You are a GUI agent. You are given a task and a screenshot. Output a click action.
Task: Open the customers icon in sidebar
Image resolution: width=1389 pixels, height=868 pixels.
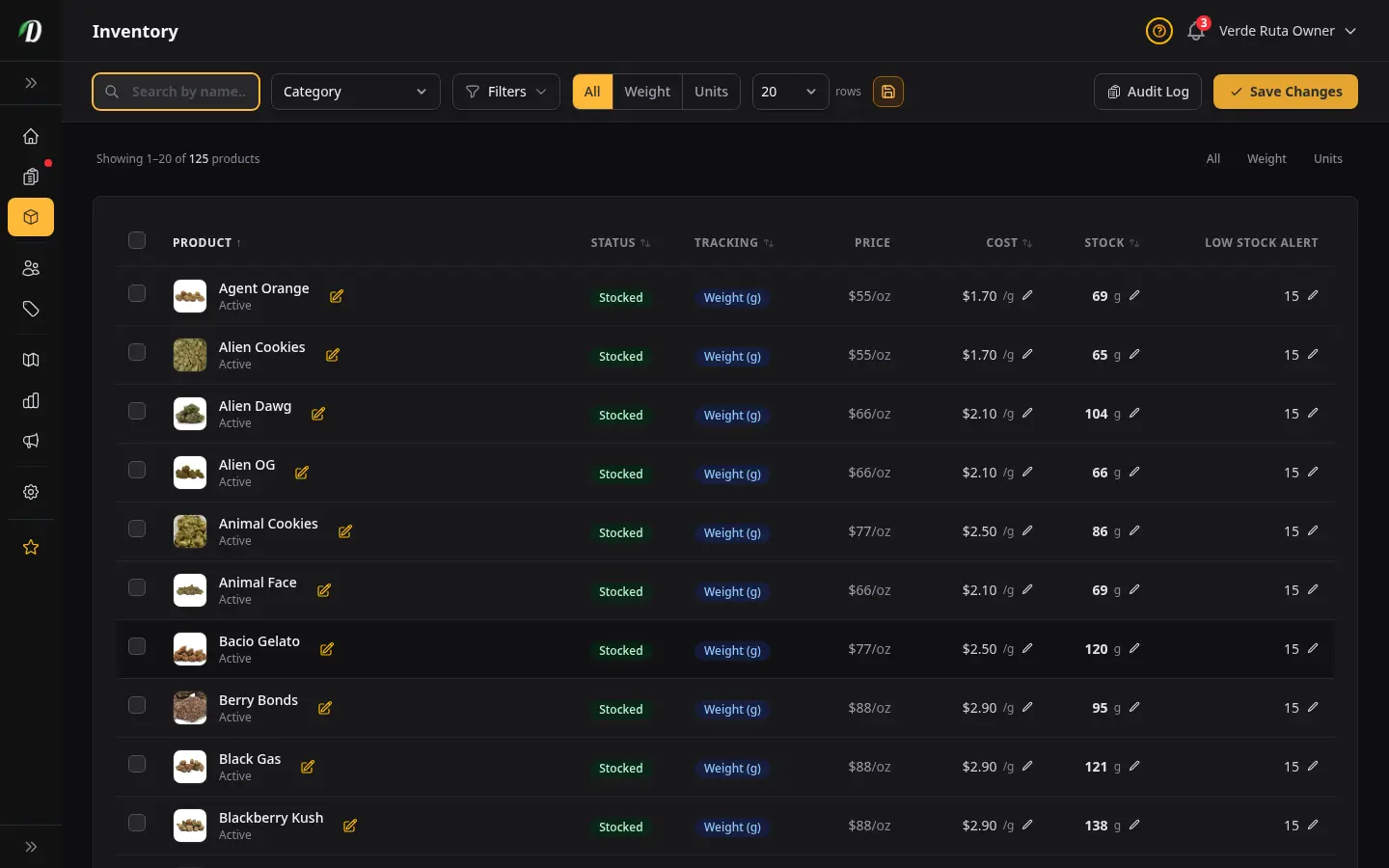tap(31, 268)
